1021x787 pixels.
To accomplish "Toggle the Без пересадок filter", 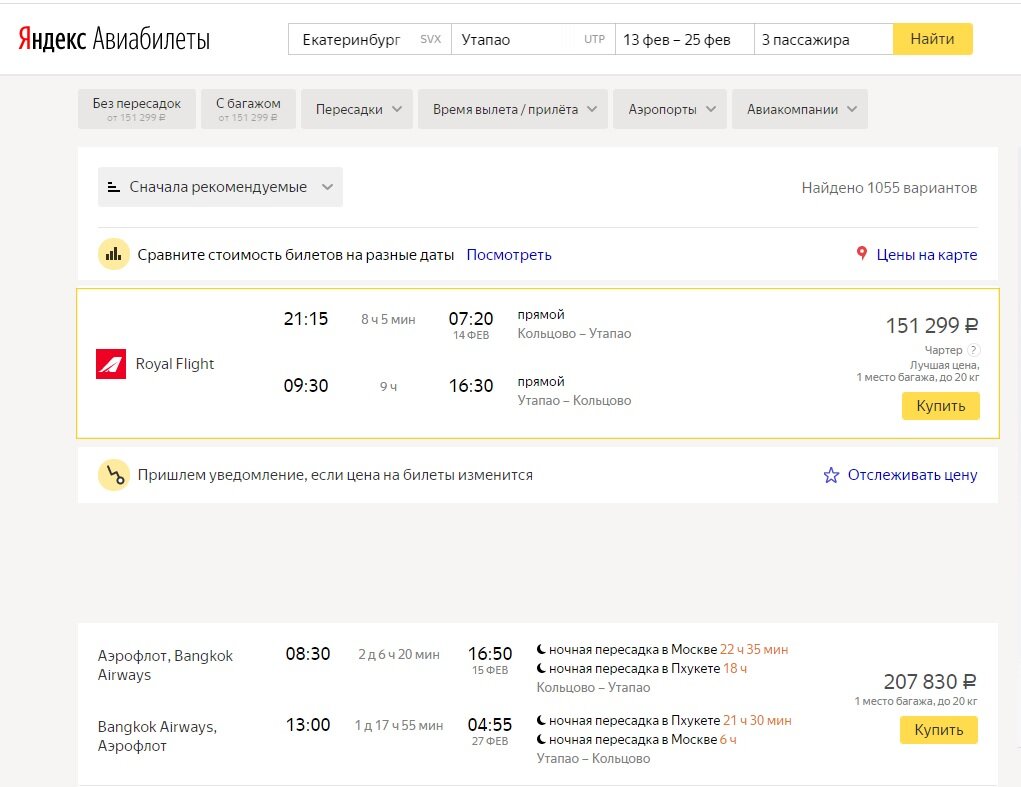I will (137, 109).
